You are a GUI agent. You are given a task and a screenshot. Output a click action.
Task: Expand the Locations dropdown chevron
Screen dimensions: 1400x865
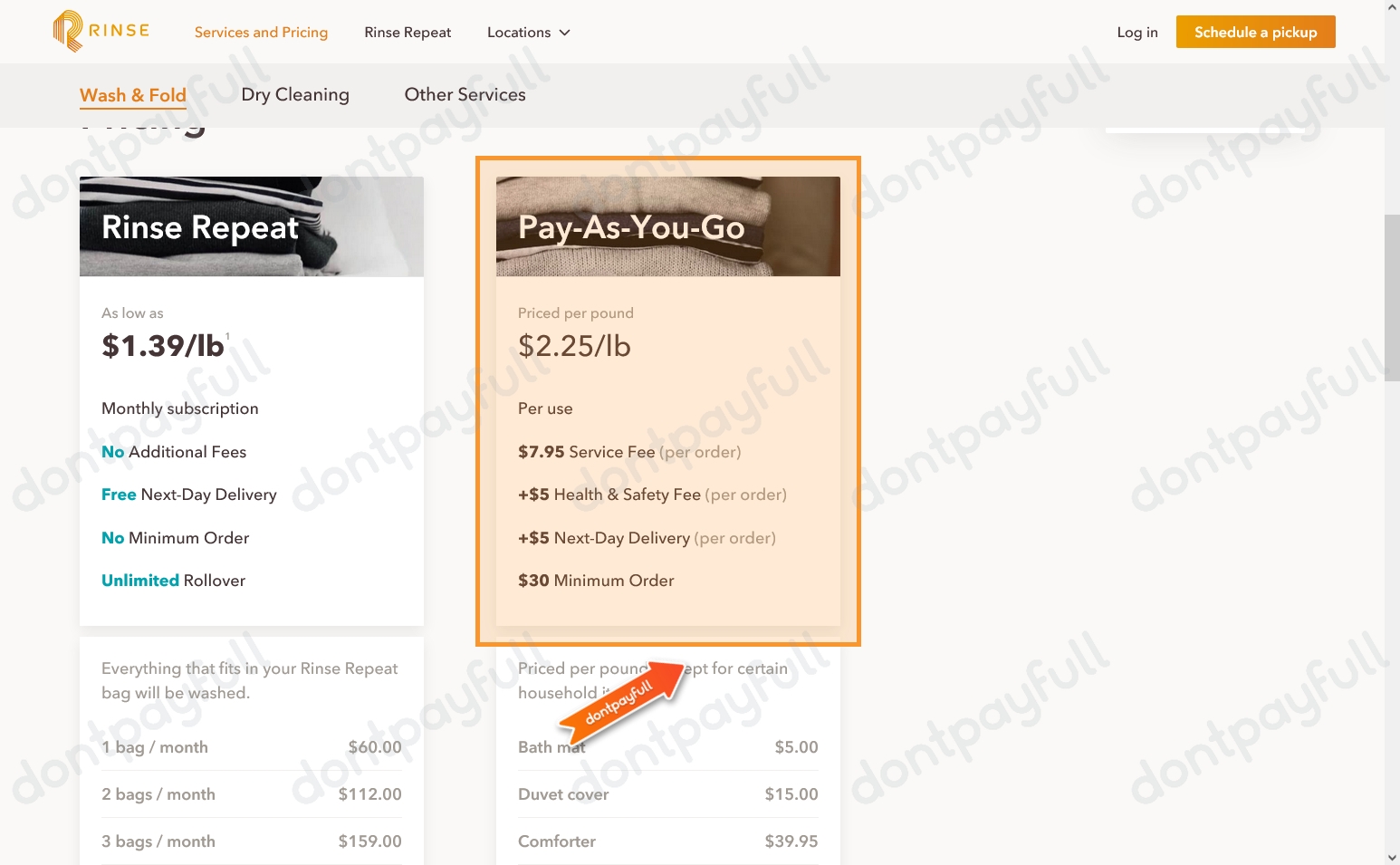[565, 33]
